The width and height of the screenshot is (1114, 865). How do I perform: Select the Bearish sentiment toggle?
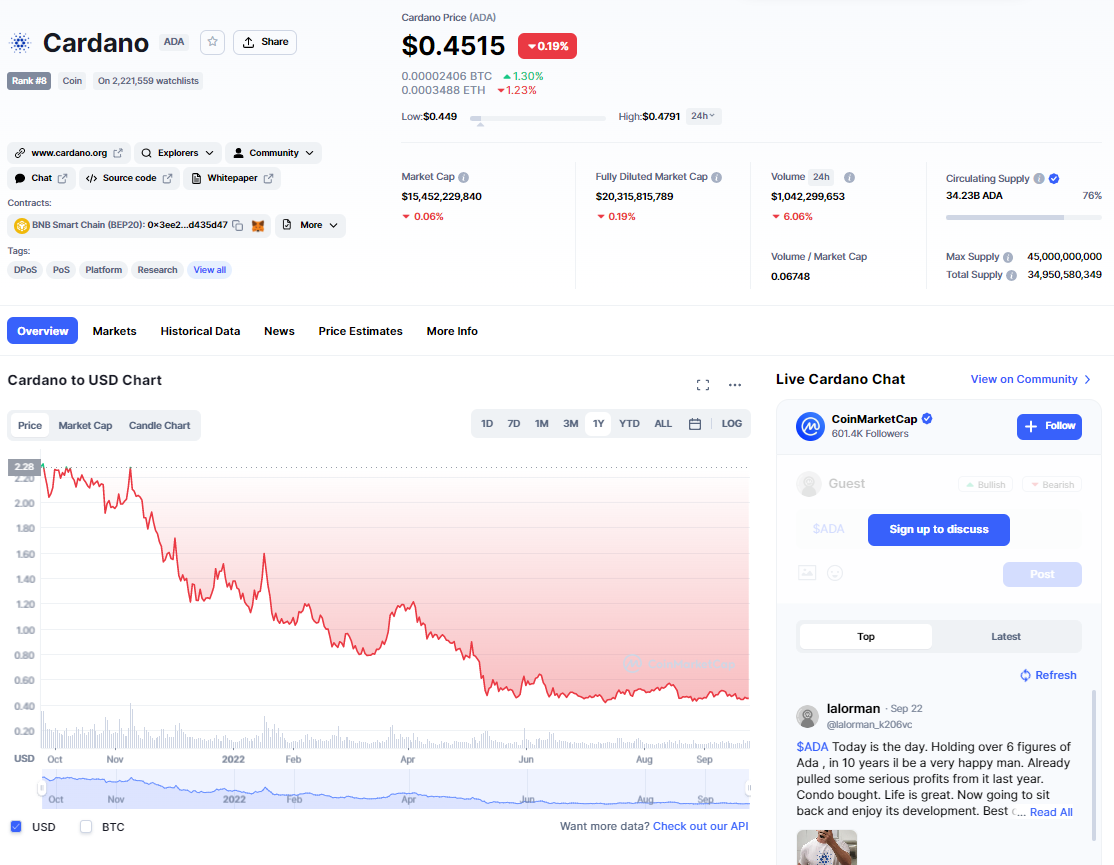[x=1052, y=485]
